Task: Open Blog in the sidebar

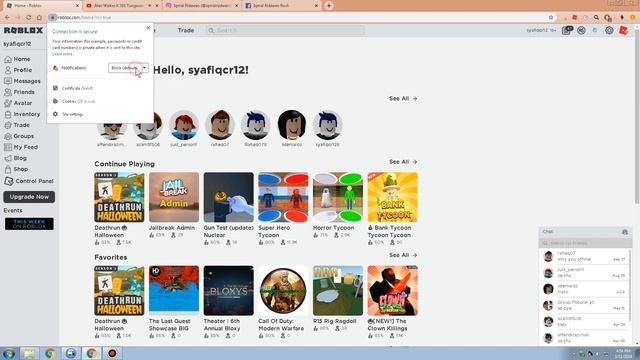Action: pyautogui.click(x=16, y=158)
